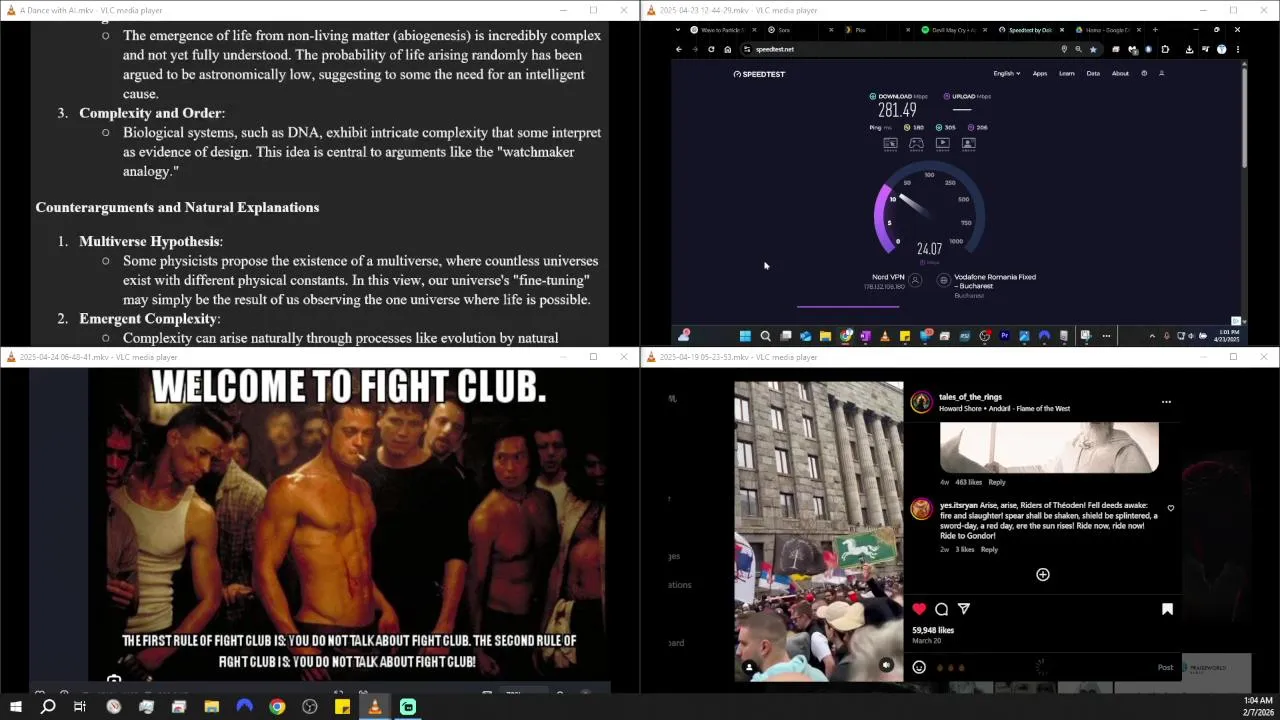Load more comments with the plus circle
The height and width of the screenshot is (720, 1280).
point(1043,574)
